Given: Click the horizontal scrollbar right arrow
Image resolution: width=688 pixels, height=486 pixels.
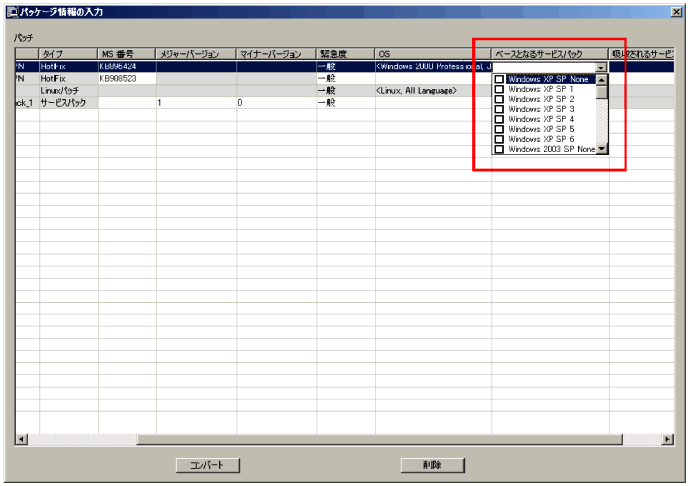Looking at the screenshot, I should coord(668,439).
